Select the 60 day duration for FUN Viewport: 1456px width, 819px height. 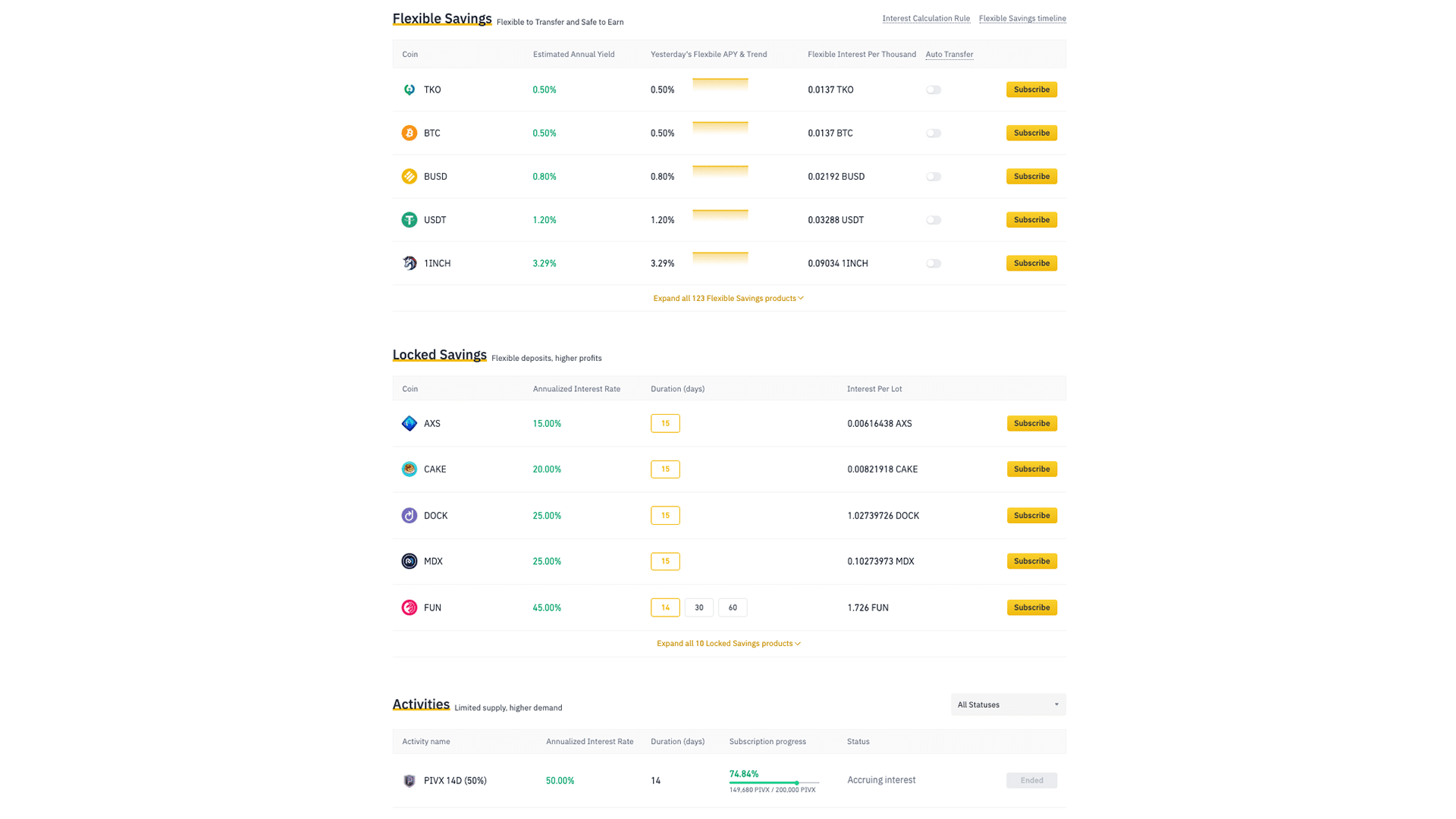[x=732, y=607]
